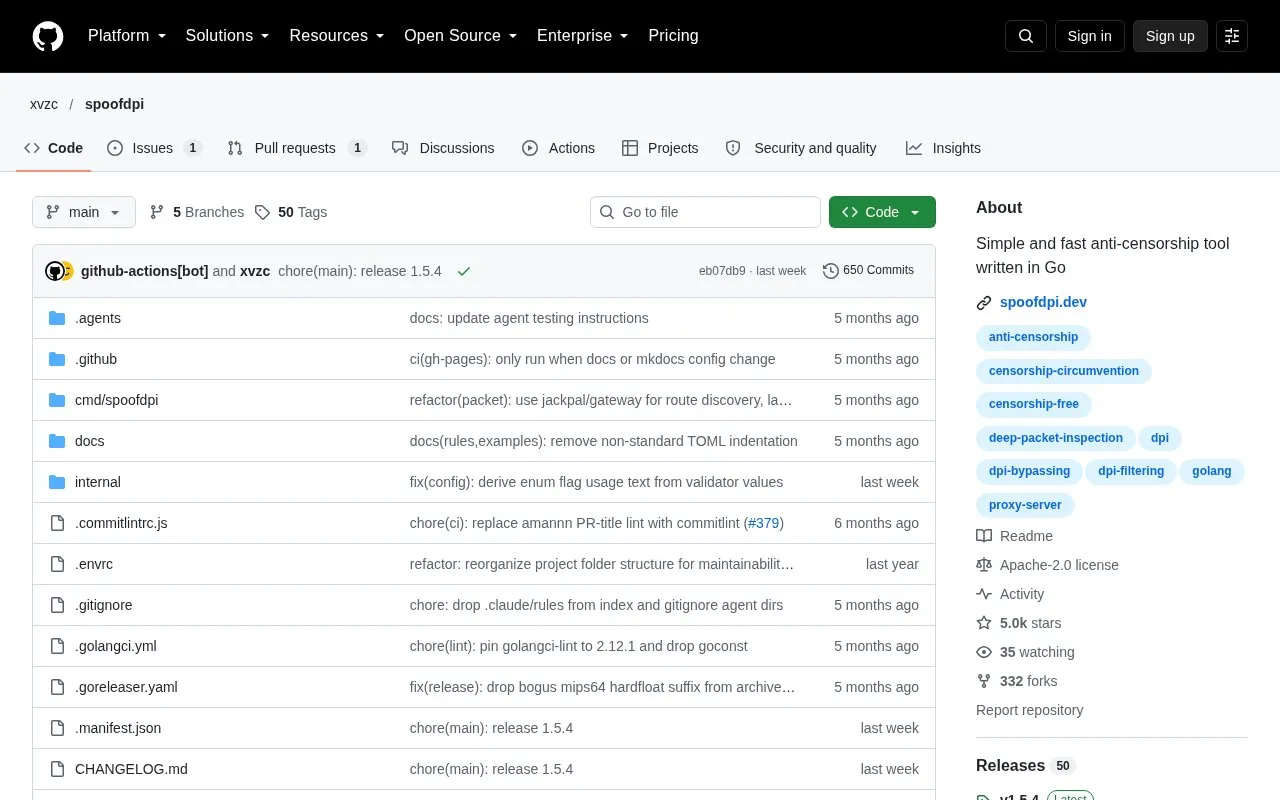
Task: Expand the Platform menu
Action: click(x=126, y=36)
